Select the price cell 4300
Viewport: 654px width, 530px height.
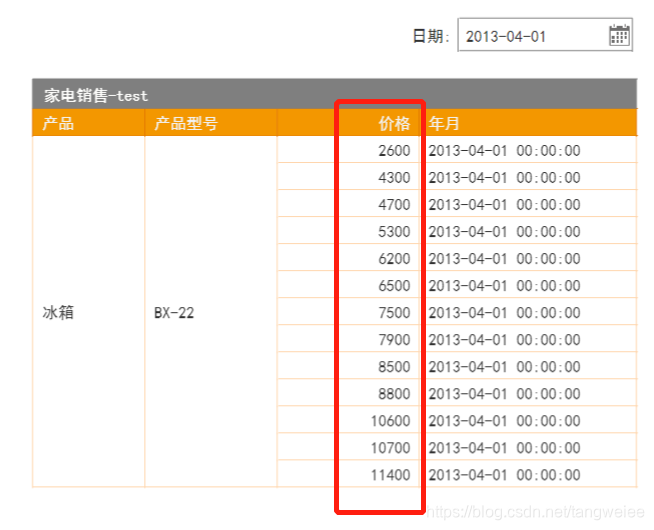pos(348,177)
